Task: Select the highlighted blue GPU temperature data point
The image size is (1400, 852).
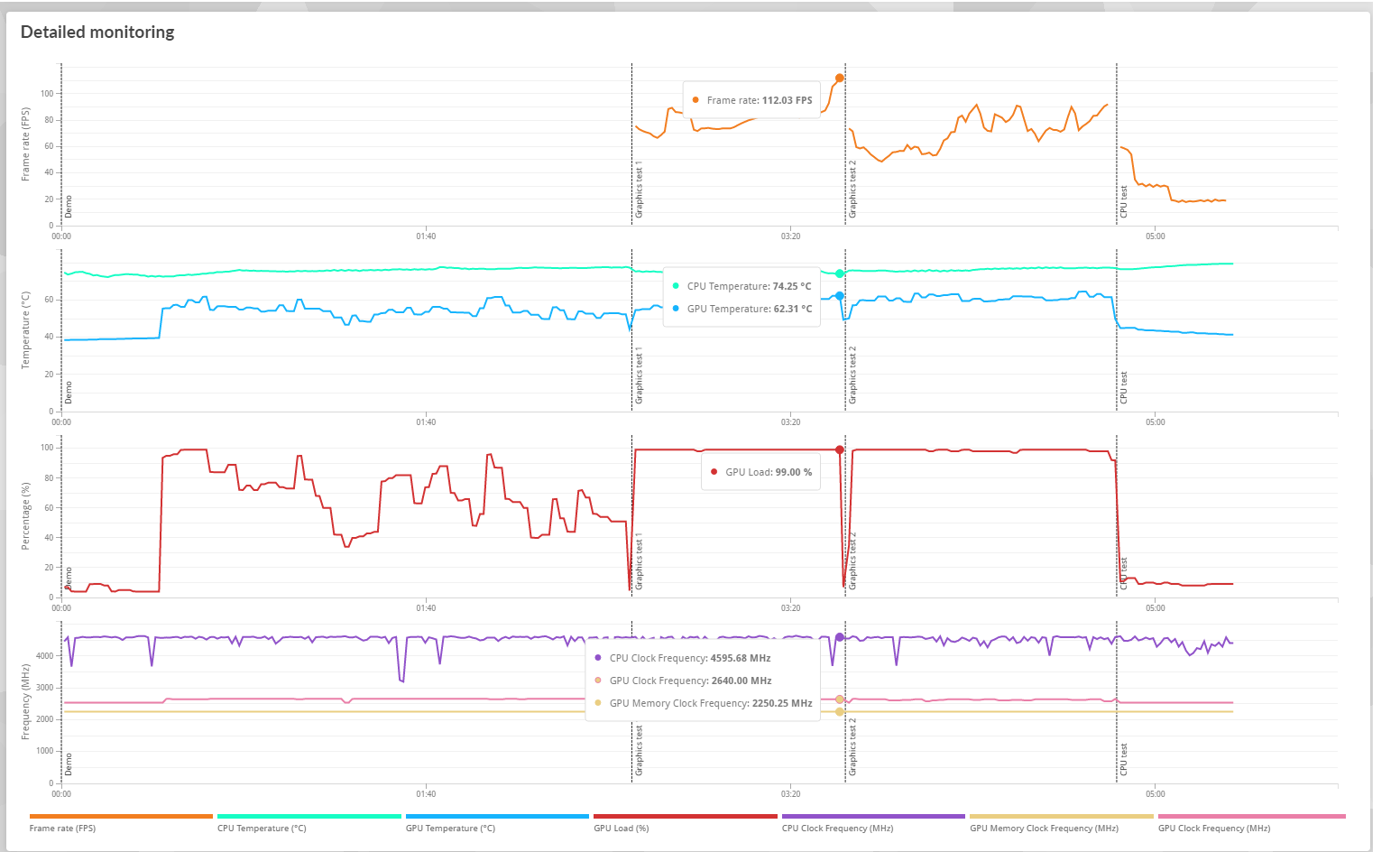Action: pyautogui.click(x=840, y=296)
